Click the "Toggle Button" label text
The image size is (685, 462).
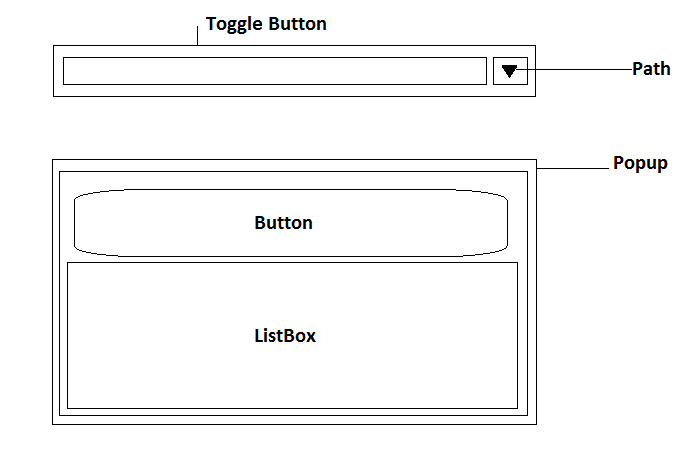pyautogui.click(x=266, y=24)
